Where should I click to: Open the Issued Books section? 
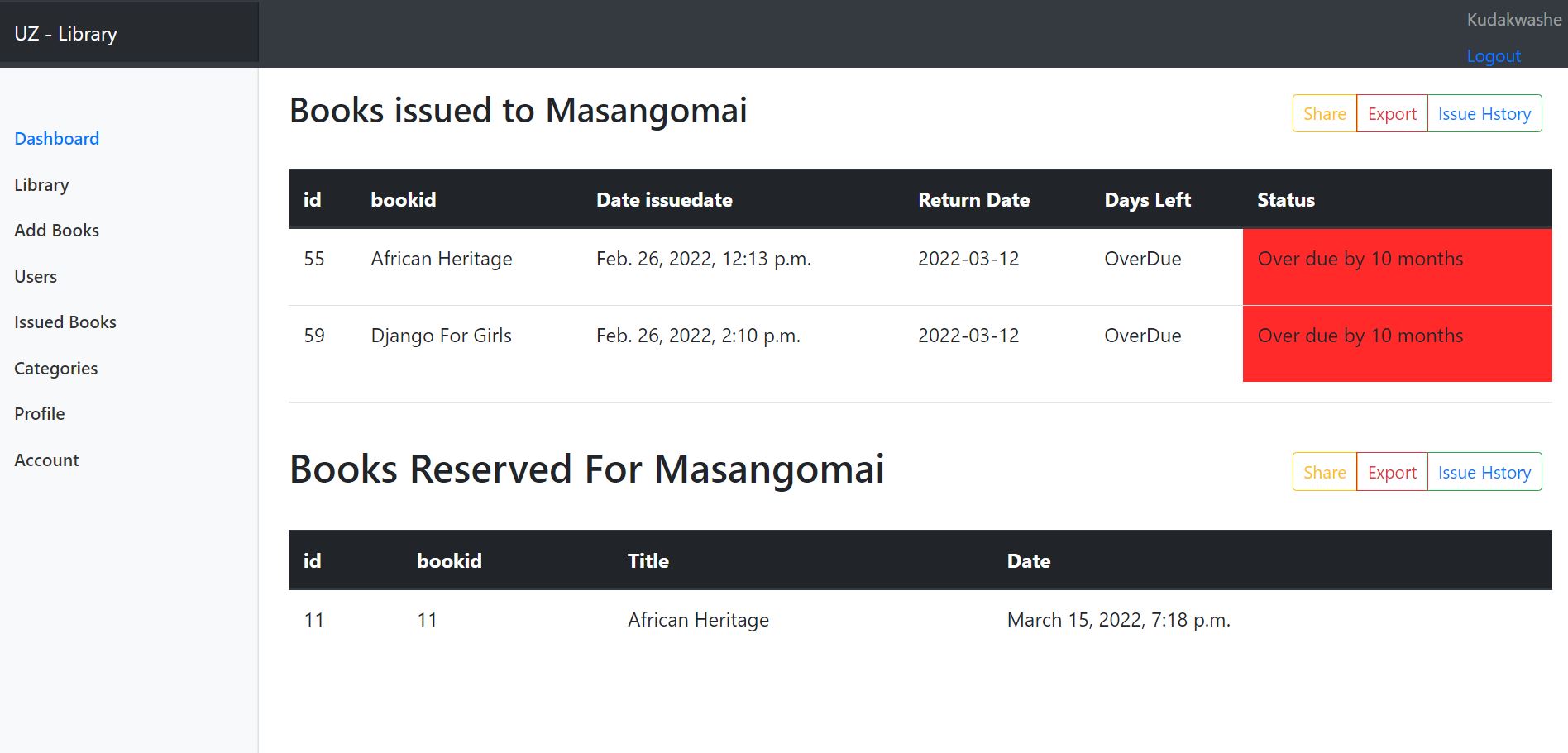point(65,322)
